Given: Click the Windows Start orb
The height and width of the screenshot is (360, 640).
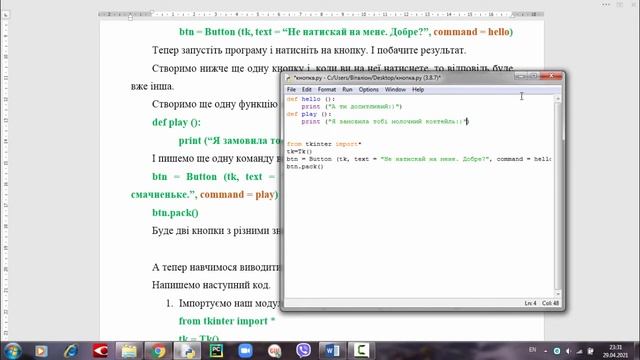Looking at the screenshot, I should point(12,351).
